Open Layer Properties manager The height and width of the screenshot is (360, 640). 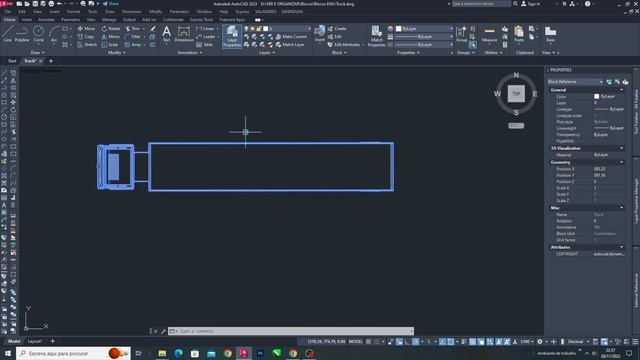(232, 36)
